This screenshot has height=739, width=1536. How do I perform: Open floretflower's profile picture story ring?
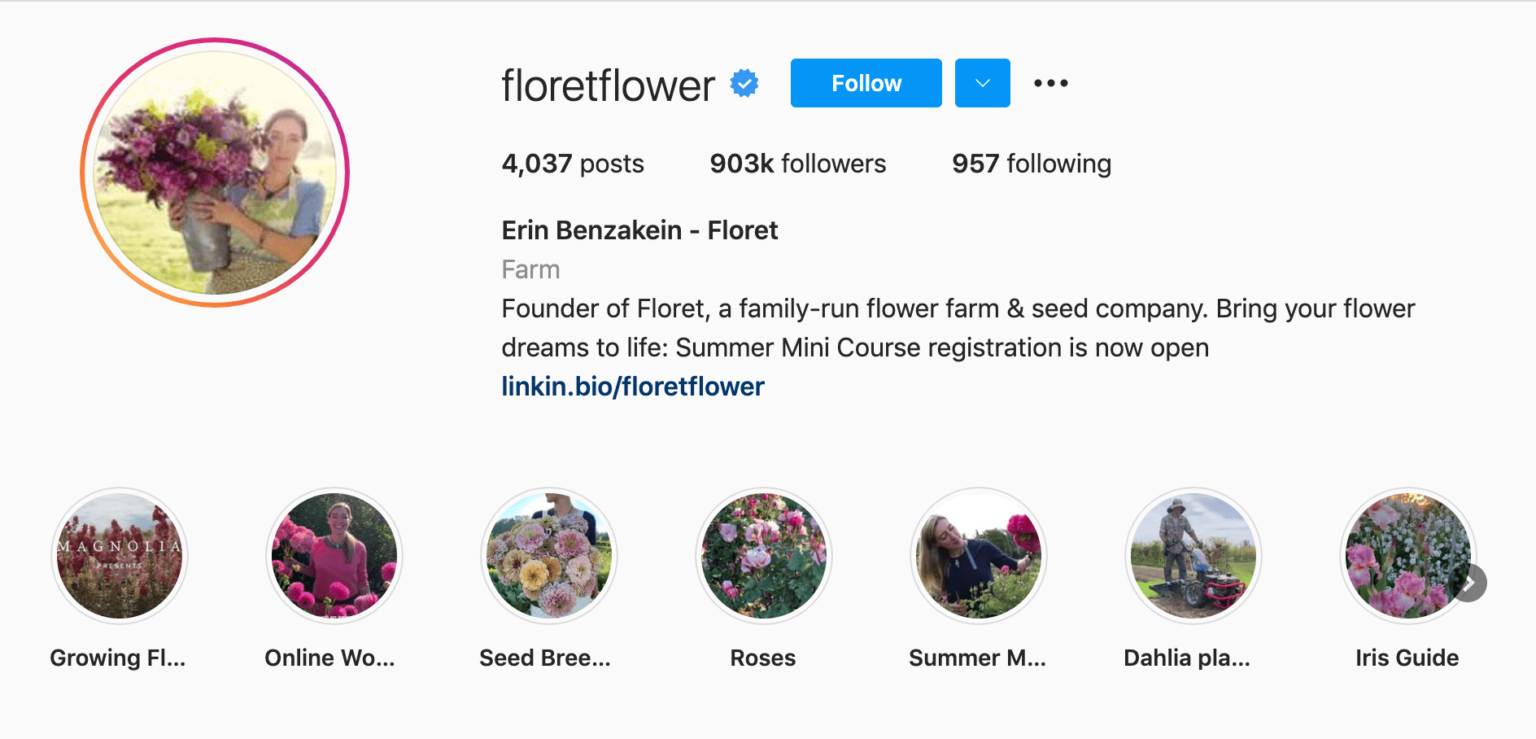pos(213,172)
